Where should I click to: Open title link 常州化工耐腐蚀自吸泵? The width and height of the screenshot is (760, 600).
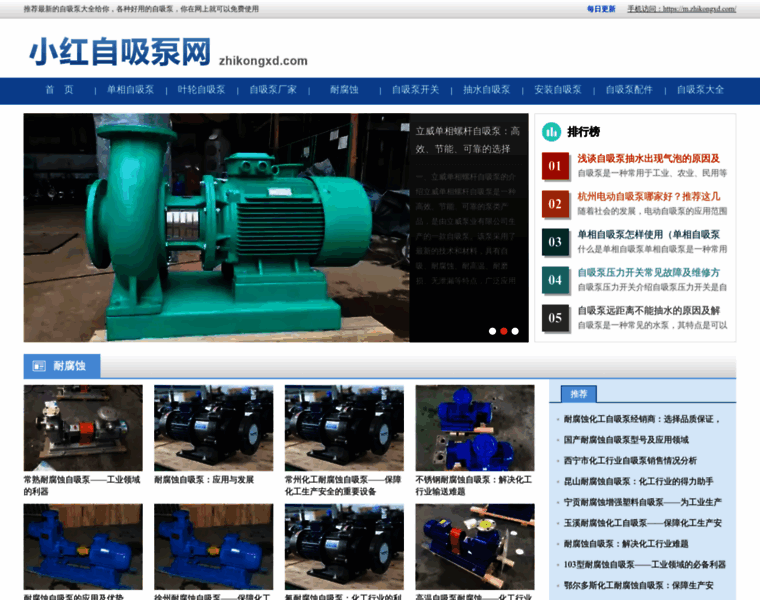tap(343, 486)
